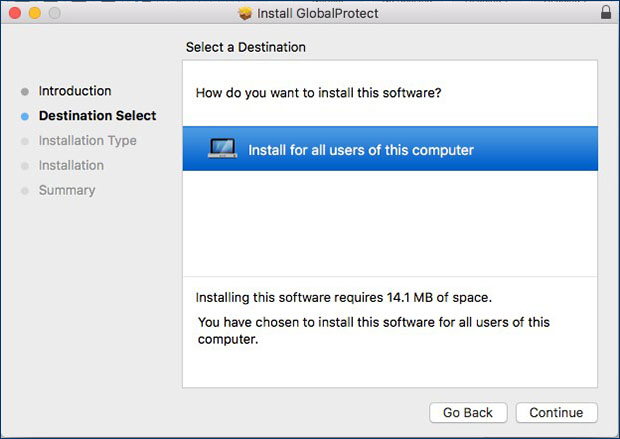This screenshot has height=439, width=620.
Task: Minimize the installer with the yellow button
Action: [34, 14]
